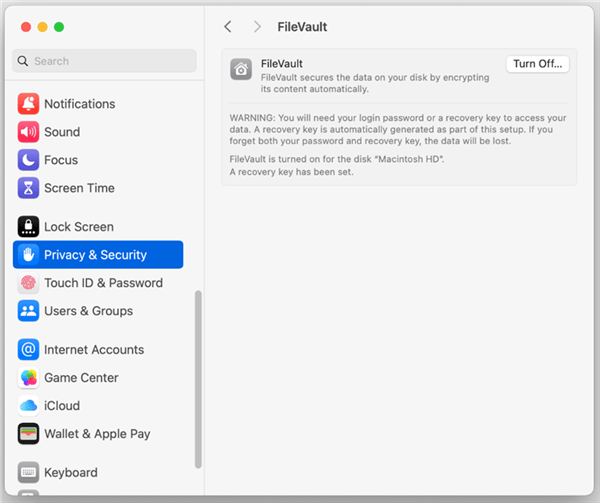Click the Internet Accounts @ icon
Screen dimensions: 600x503
[28, 350]
